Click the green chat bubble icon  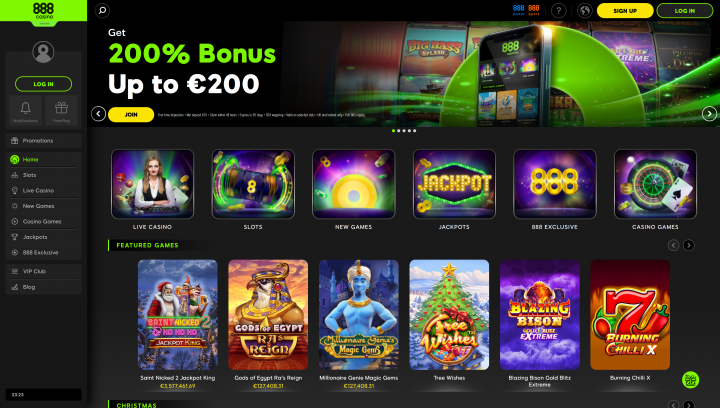(x=690, y=380)
